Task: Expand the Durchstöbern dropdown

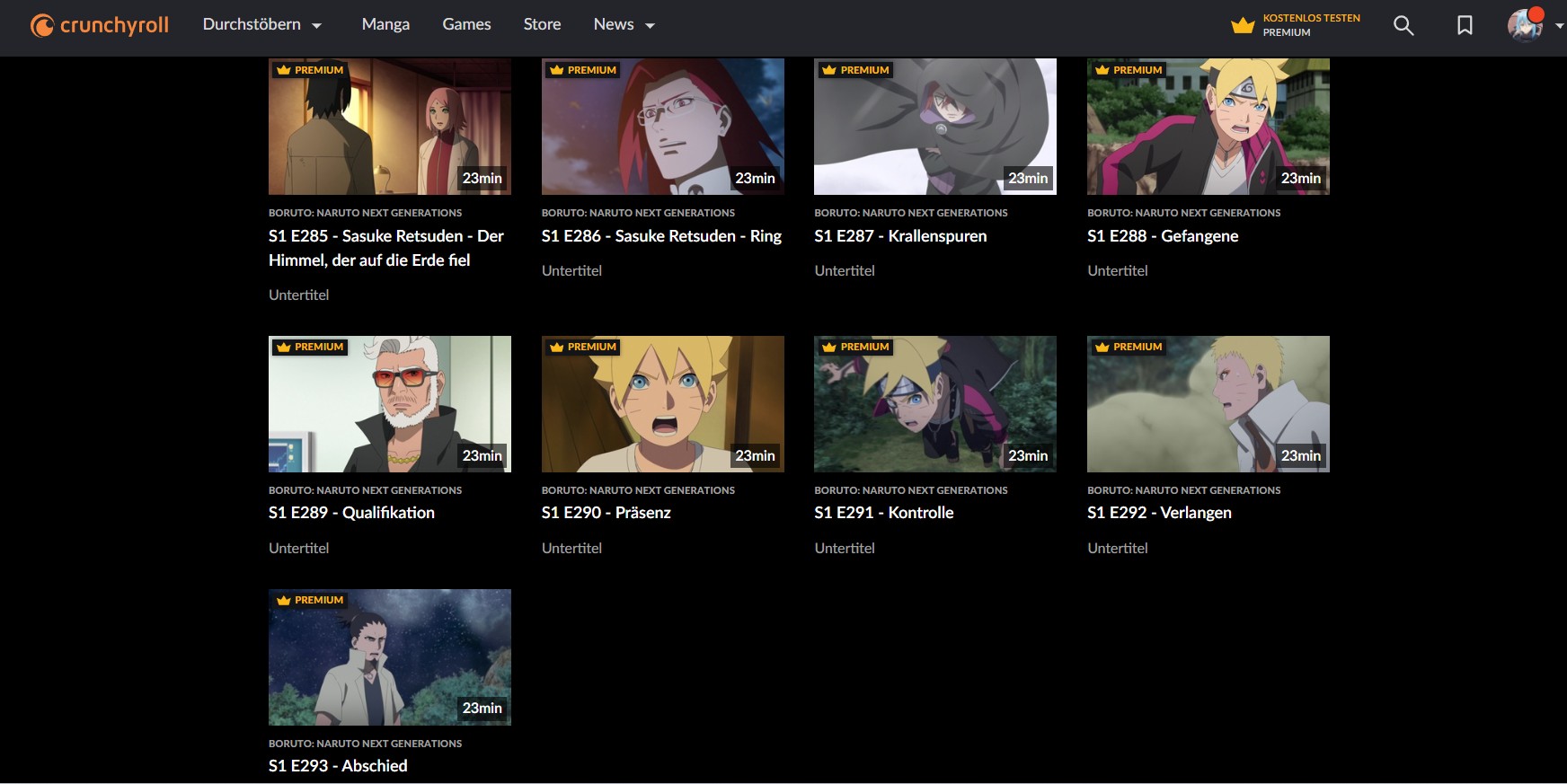Action: 261,25
